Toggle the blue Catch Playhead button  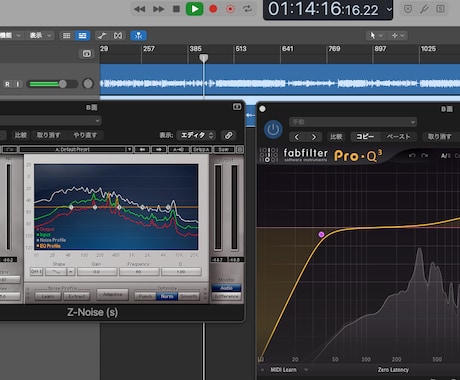(x=138, y=36)
